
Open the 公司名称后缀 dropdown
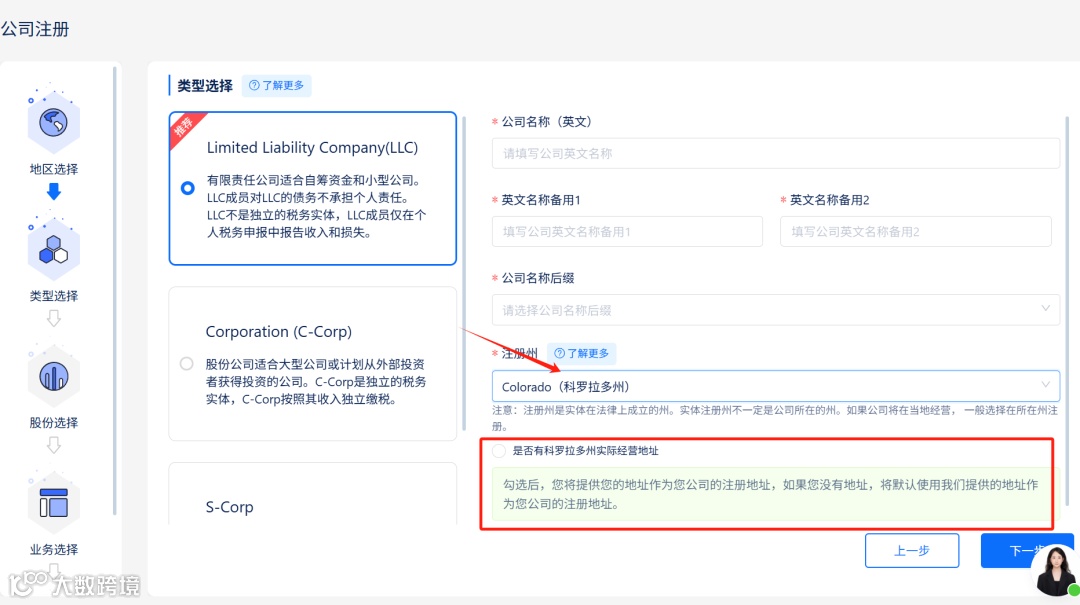click(775, 310)
